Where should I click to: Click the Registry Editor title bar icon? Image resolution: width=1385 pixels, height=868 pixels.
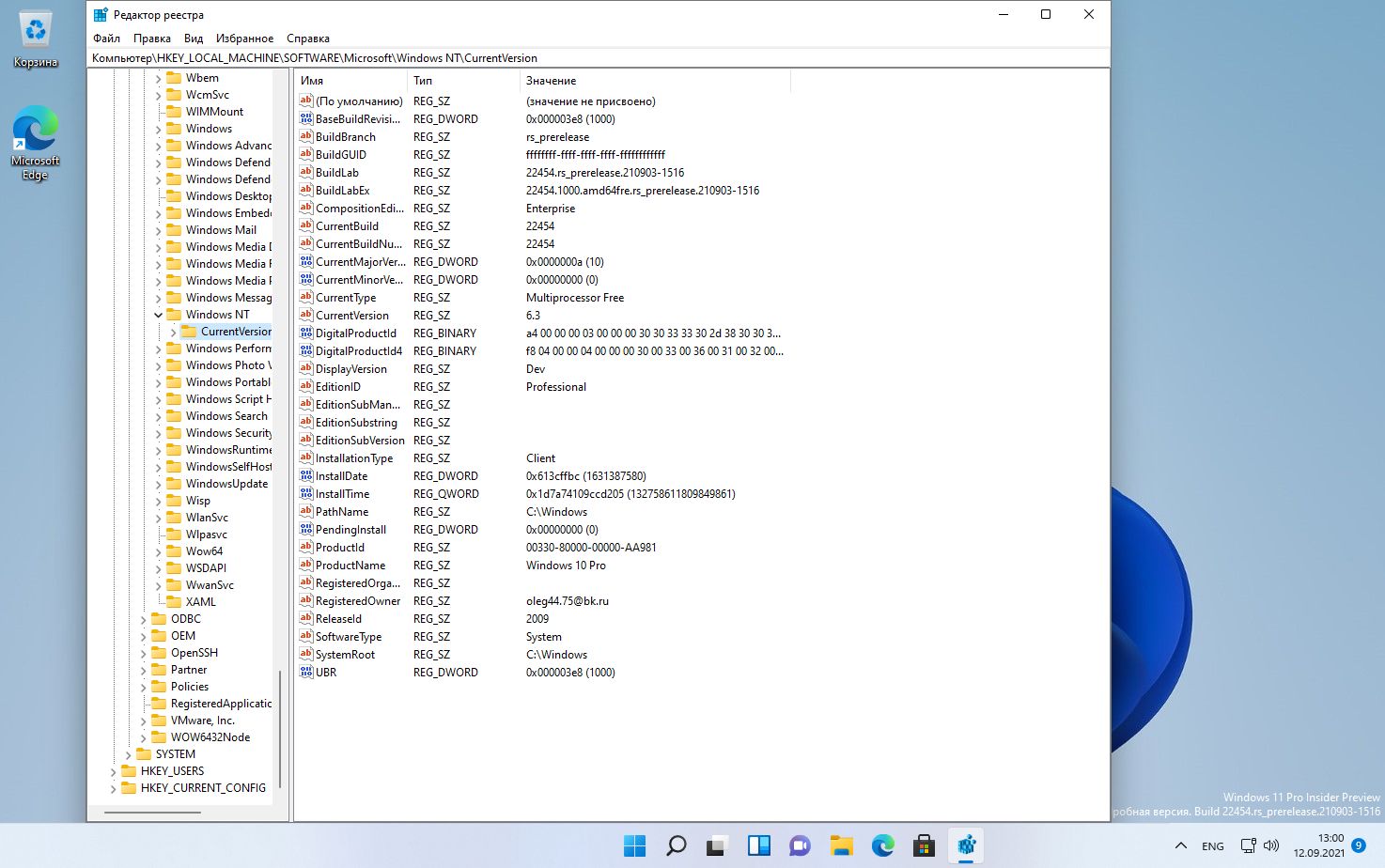101,15
